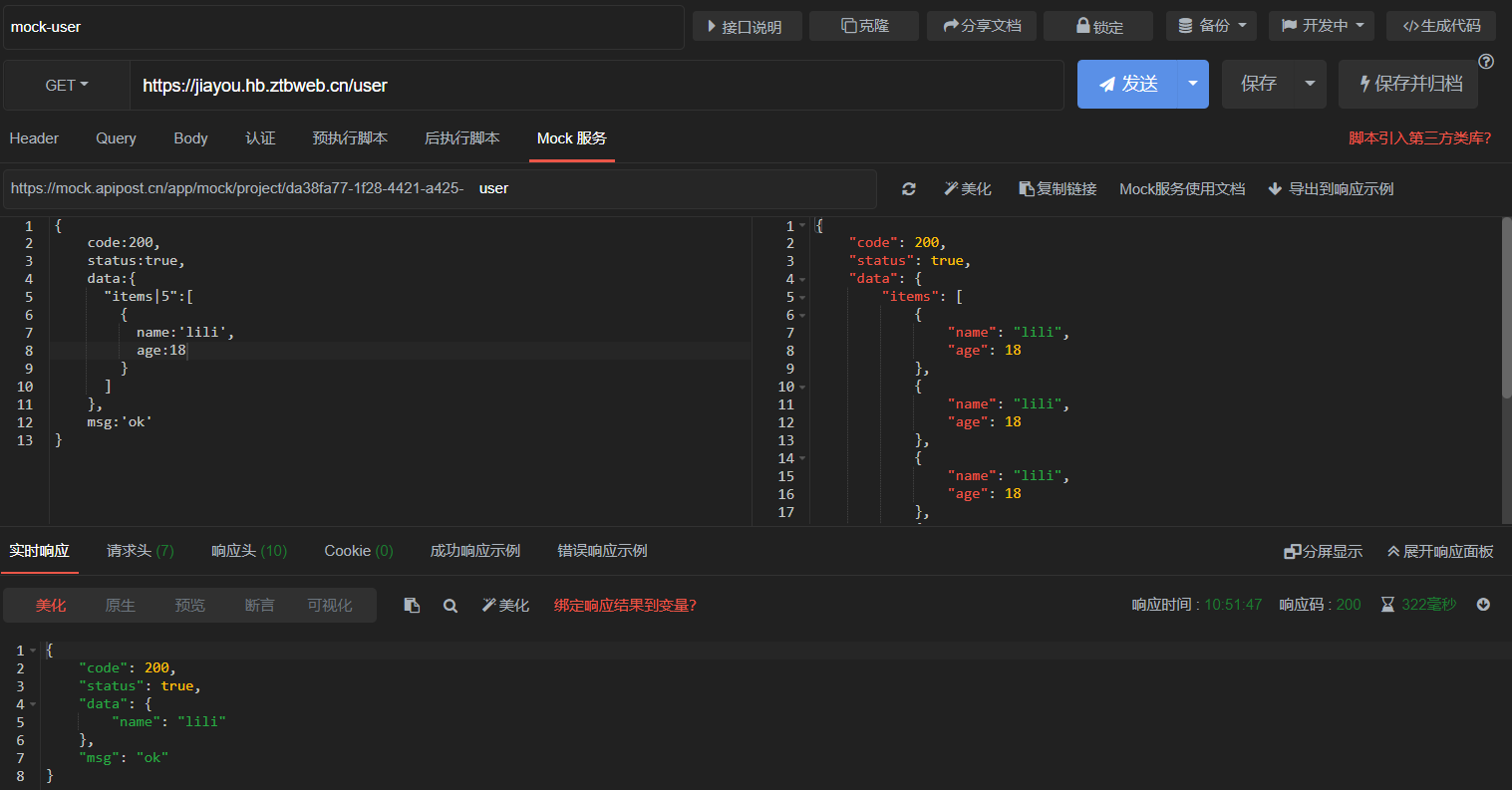Select 可视化 visualization view mode
The width and height of the screenshot is (1512, 790).
(330, 606)
